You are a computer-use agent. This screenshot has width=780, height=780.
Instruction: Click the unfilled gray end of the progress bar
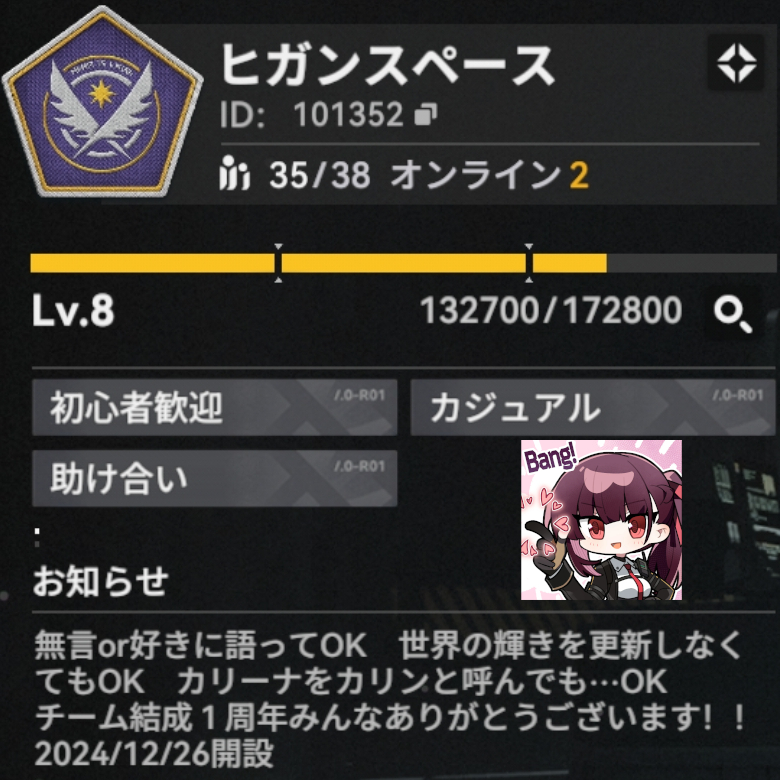691,263
